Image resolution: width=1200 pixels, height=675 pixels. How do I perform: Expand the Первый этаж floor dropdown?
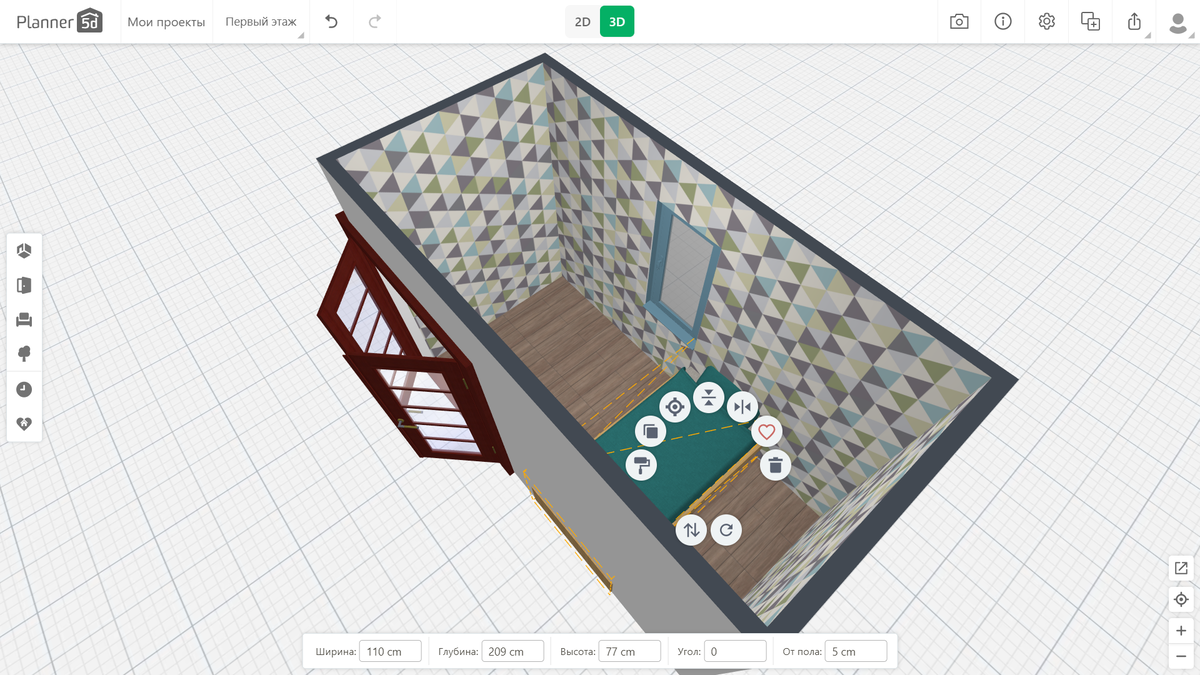click(x=261, y=22)
